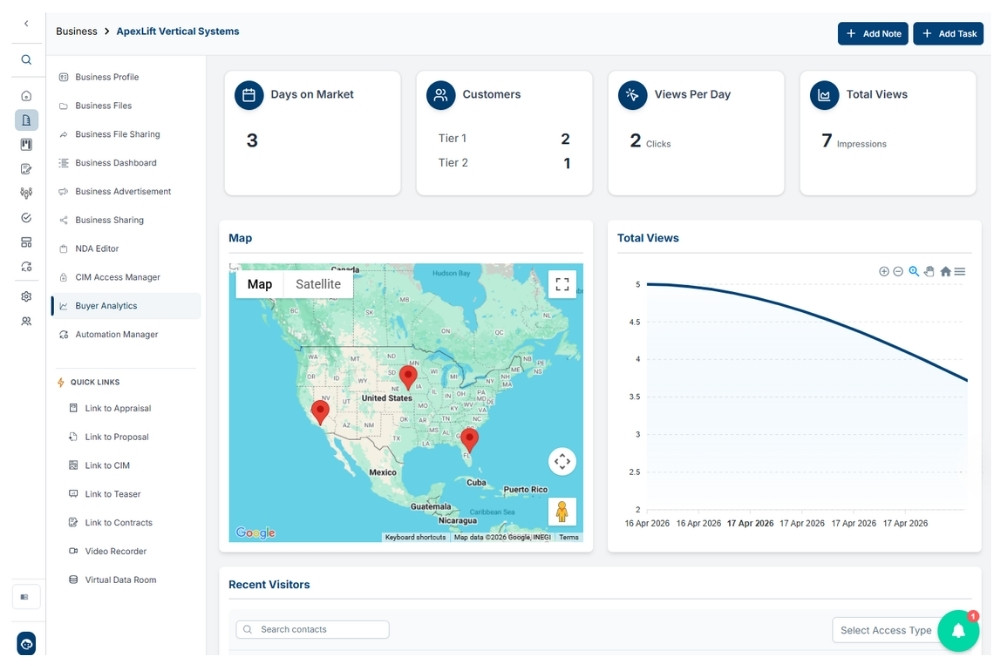Click Street View pegman on map
The width and height of the screenshot is (1000, 666).
click(x=562, y=512)
